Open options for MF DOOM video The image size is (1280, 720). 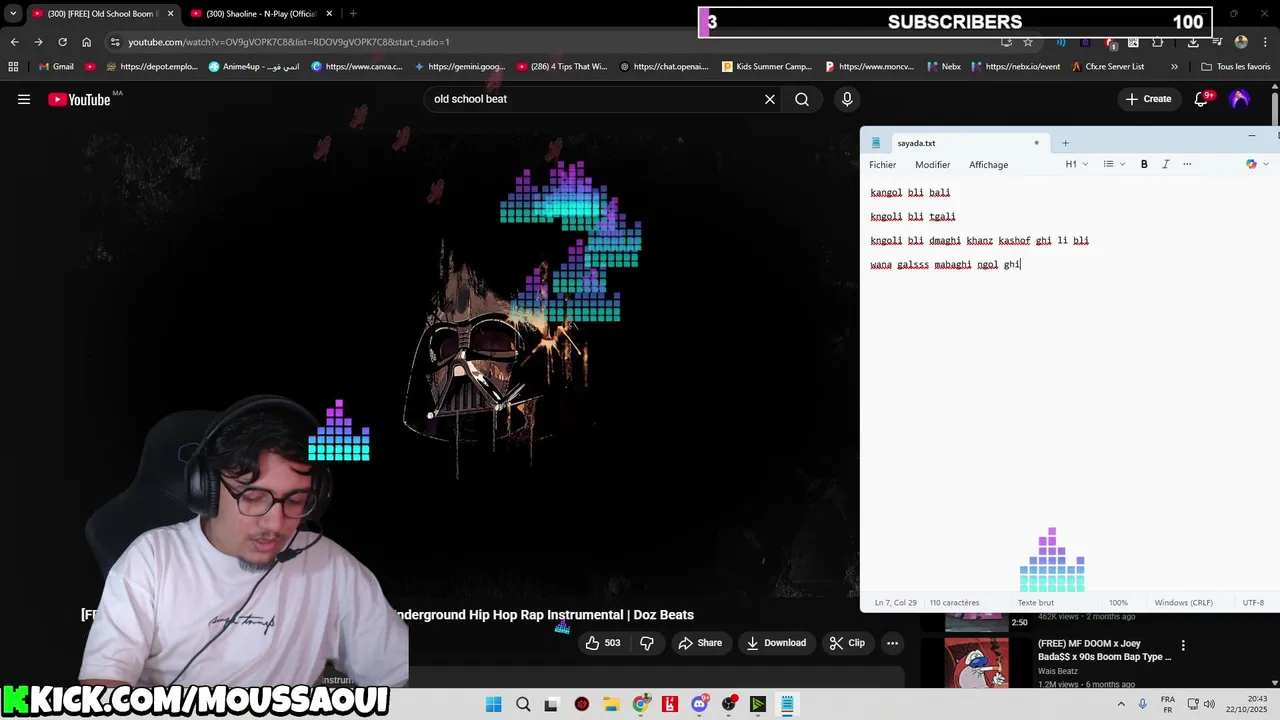point(1183,646)
